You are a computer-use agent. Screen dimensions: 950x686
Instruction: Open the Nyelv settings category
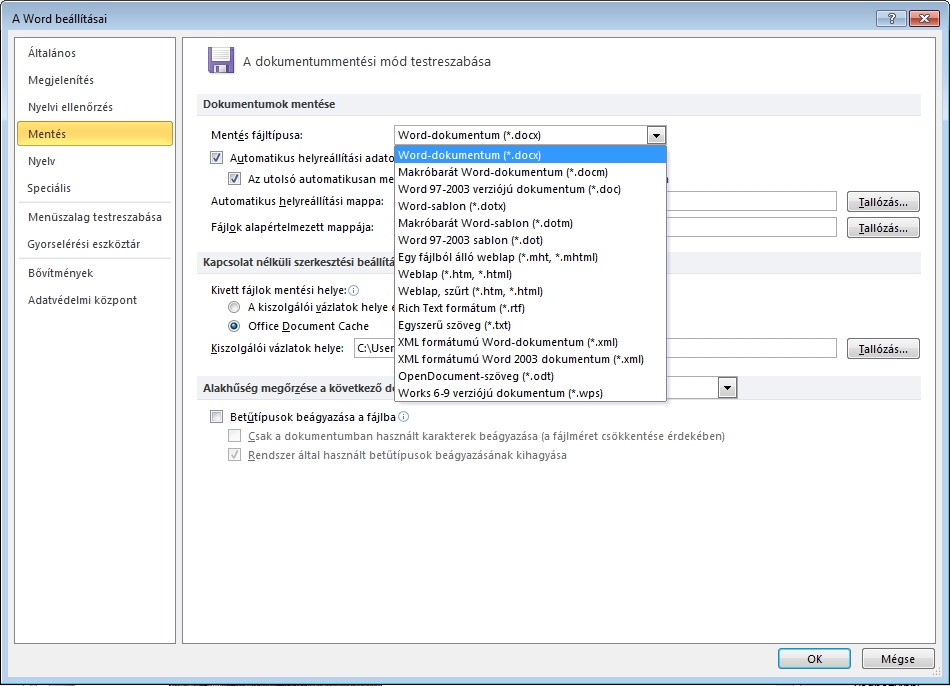pos(95,161)
